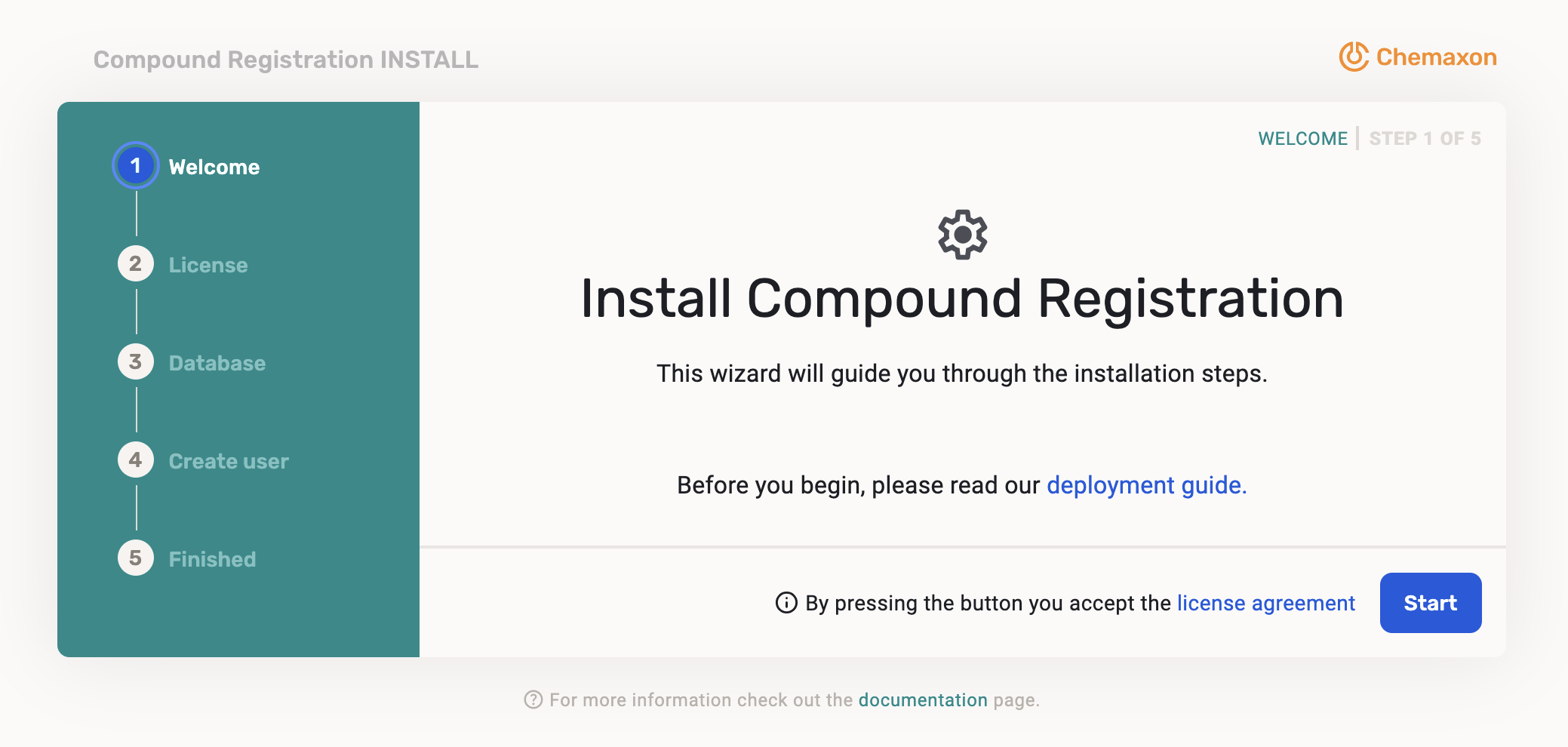The height and width of the screenshot is (747, 1568).
Task: Jump to the Create user step
Action: point(229,462)
